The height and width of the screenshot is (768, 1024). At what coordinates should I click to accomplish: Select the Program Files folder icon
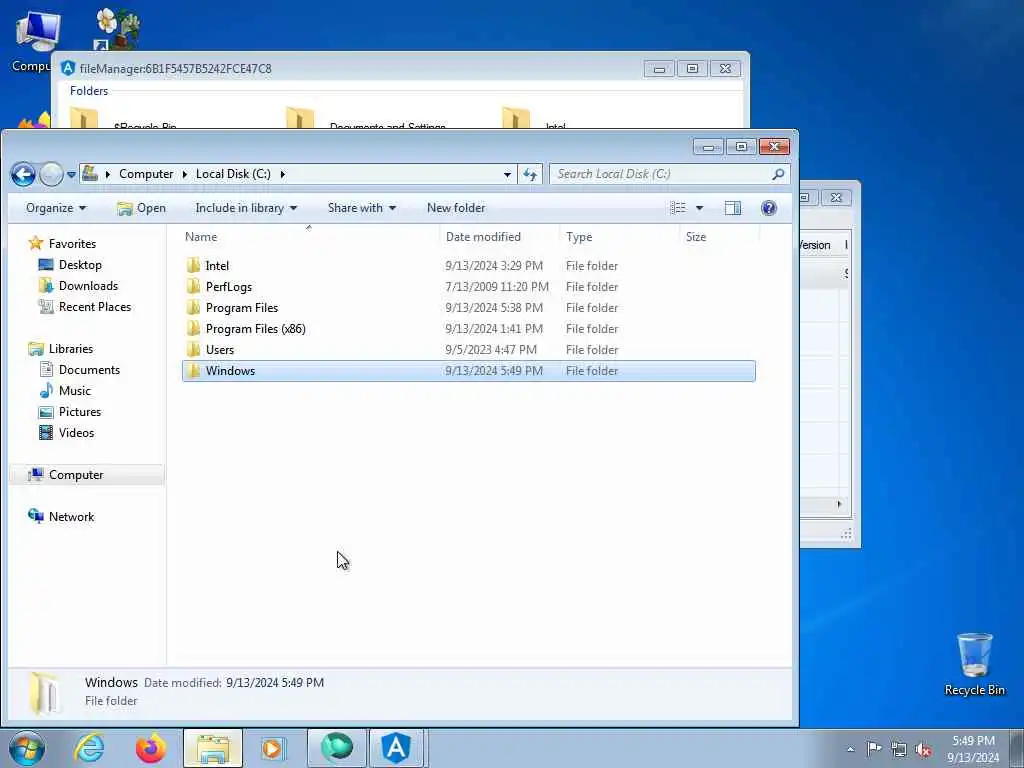click(x=193, y=308)
